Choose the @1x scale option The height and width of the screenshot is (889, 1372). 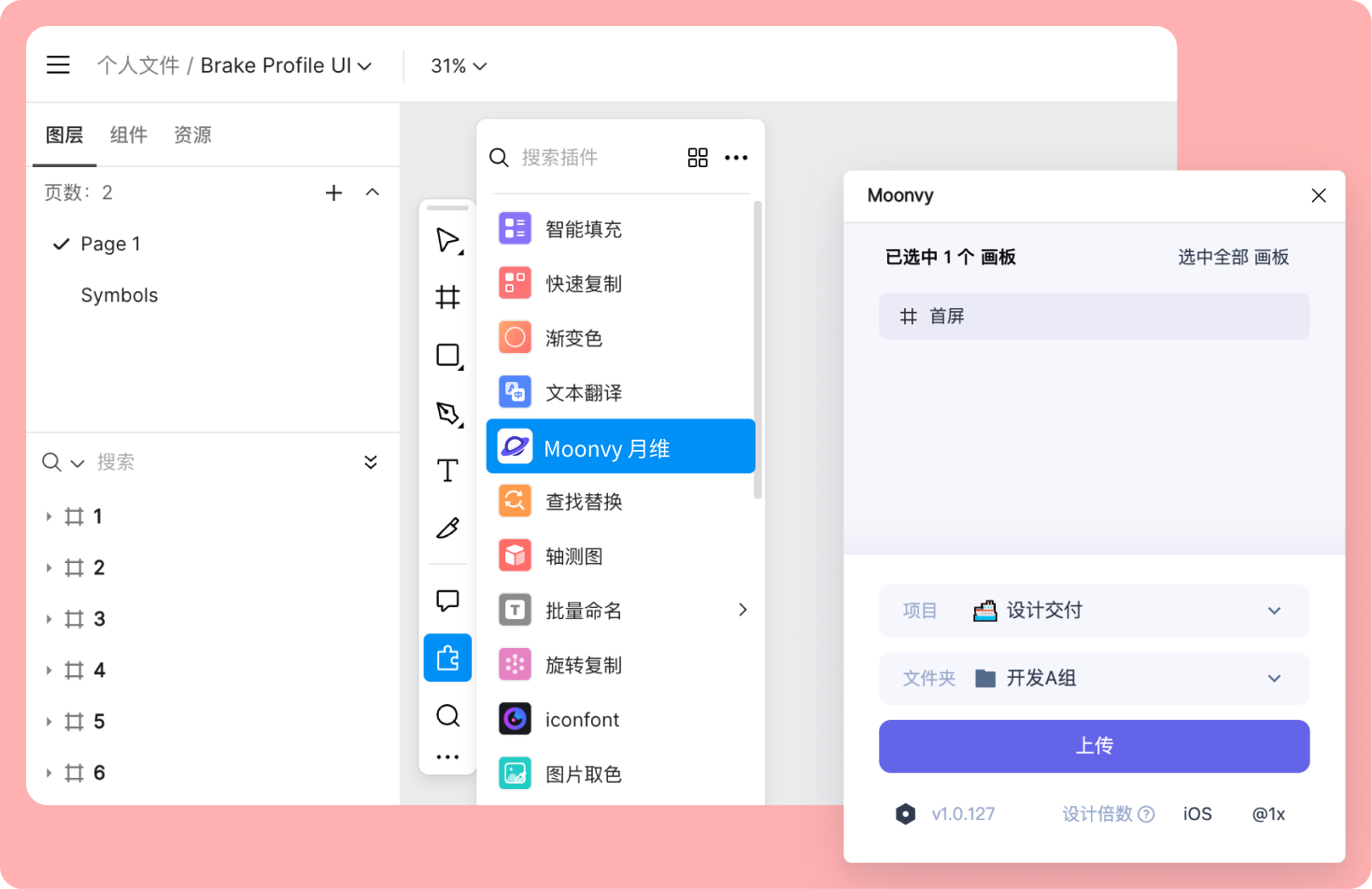coord(1268,814)
